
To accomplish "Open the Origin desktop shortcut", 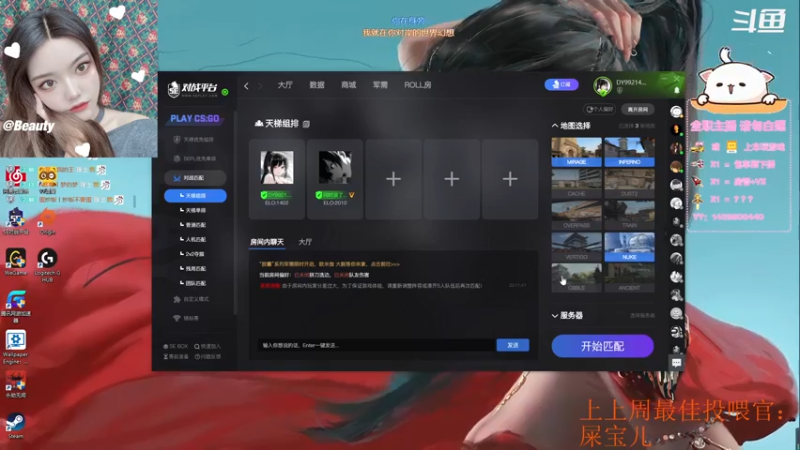I will pos(47,221).
